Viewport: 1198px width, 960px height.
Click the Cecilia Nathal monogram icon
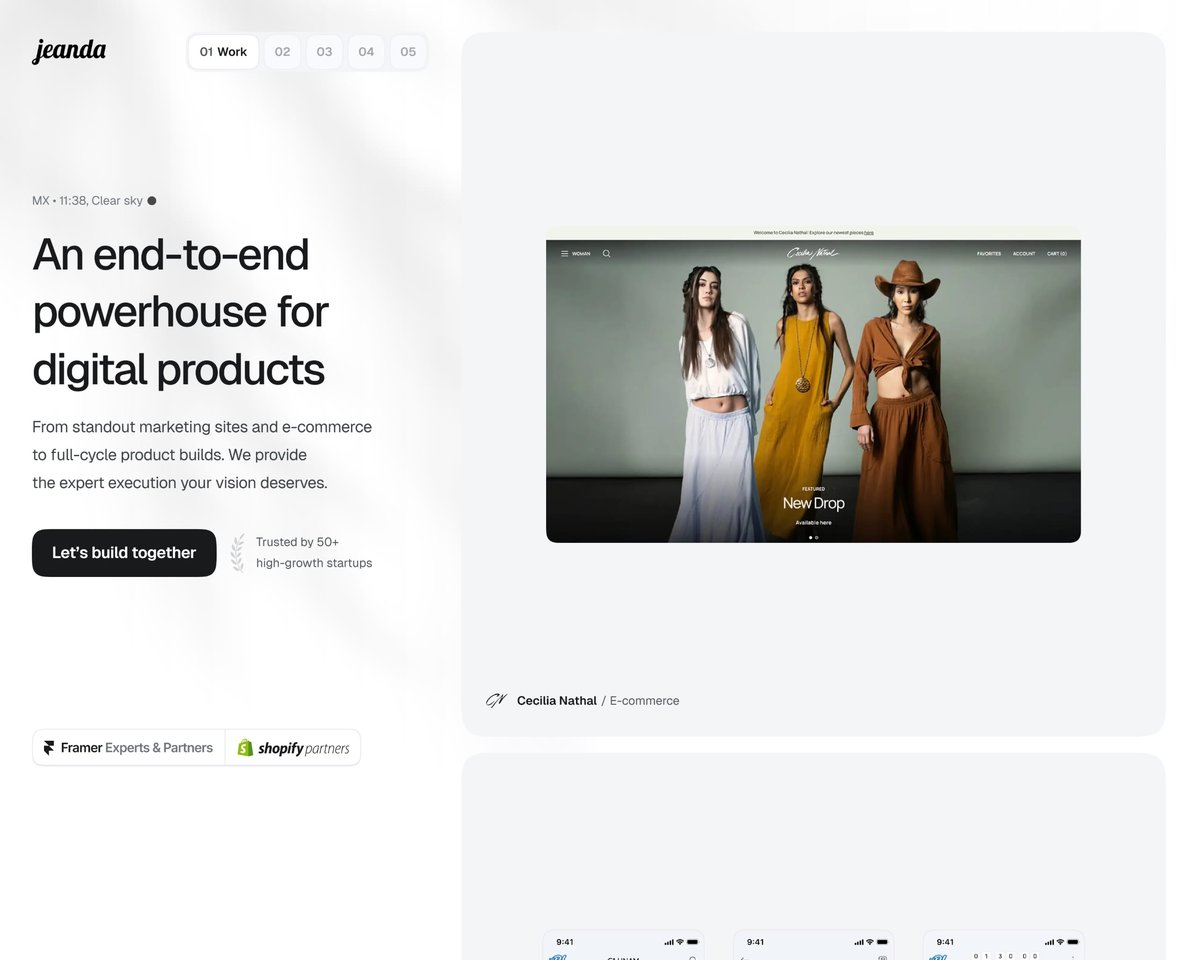[x=497, y=700]
